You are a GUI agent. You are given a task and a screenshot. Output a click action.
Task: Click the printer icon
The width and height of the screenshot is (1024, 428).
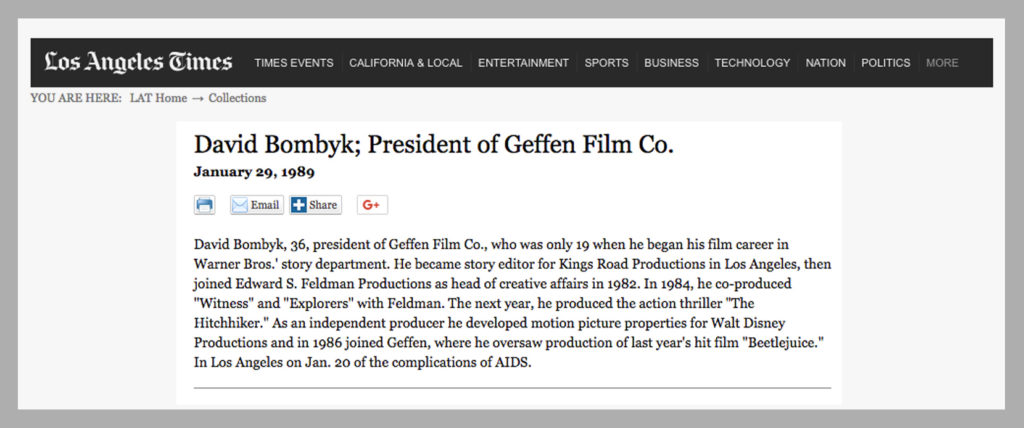coord(204,205)
